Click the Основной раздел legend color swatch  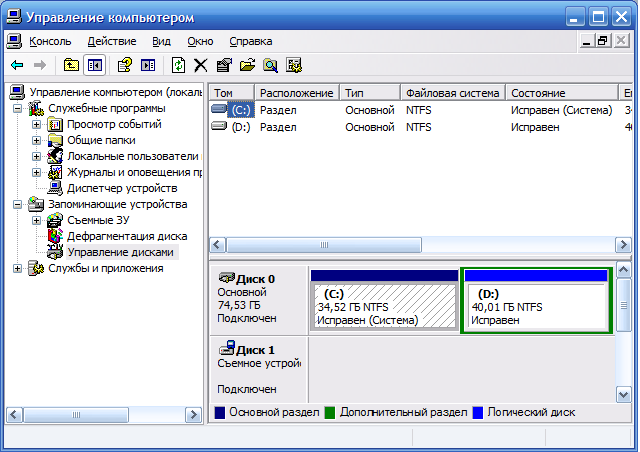(219, 412)
